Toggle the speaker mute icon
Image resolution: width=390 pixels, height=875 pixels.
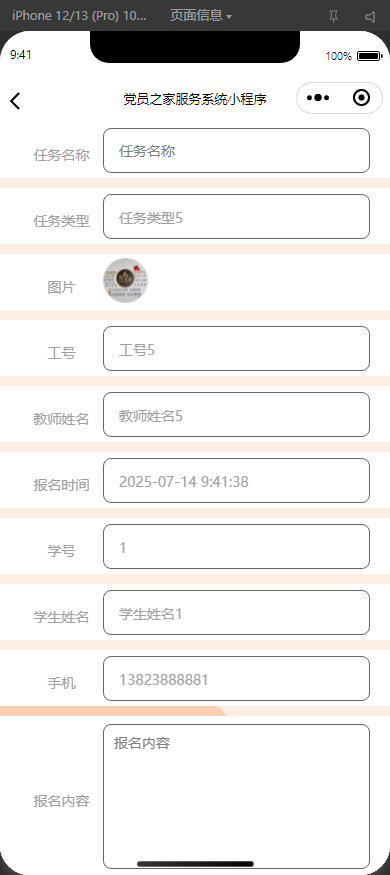coord(370,17)
